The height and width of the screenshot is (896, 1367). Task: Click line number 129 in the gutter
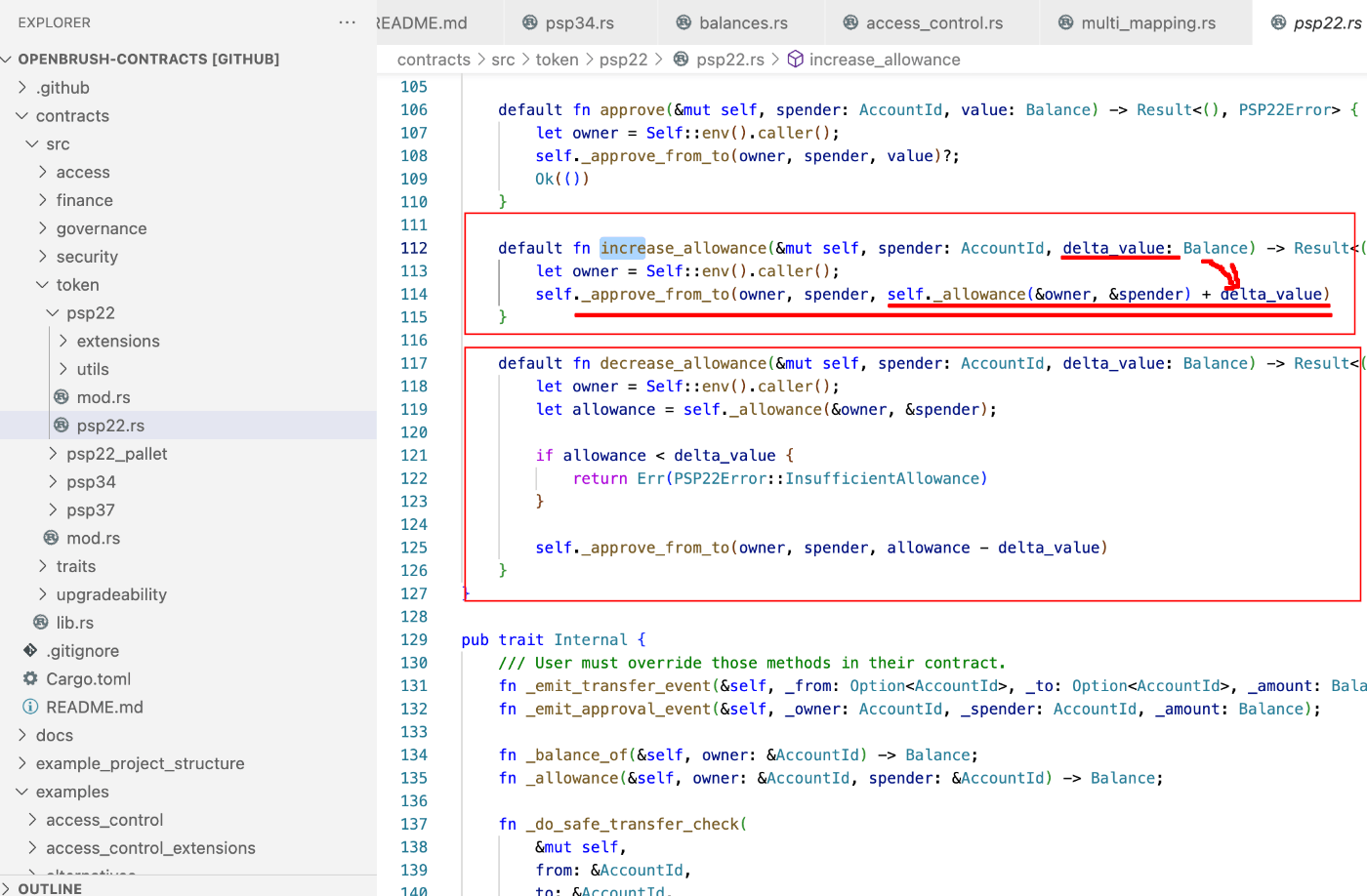point(414,640)
